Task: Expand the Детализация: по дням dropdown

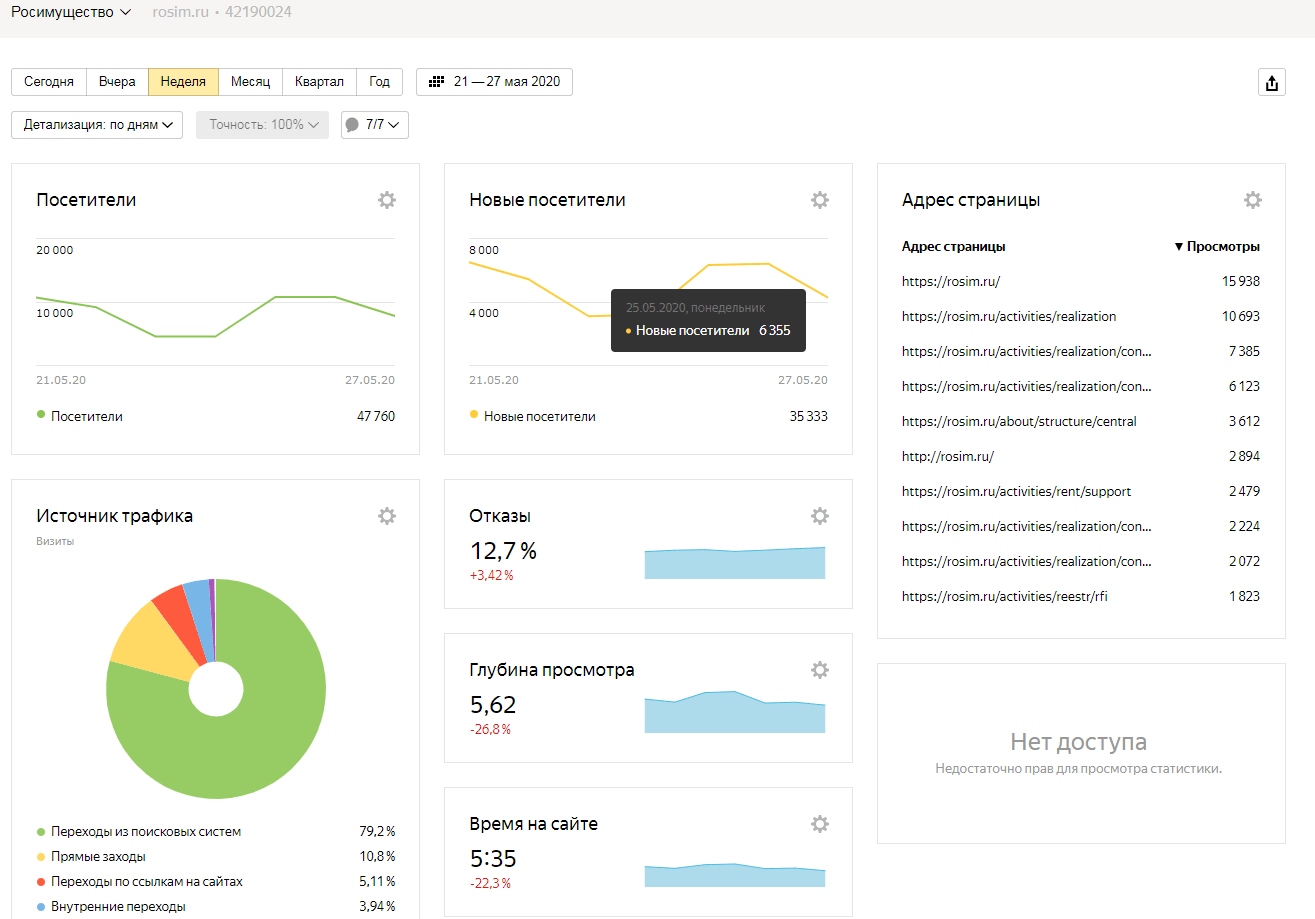Action: point(97,125)
